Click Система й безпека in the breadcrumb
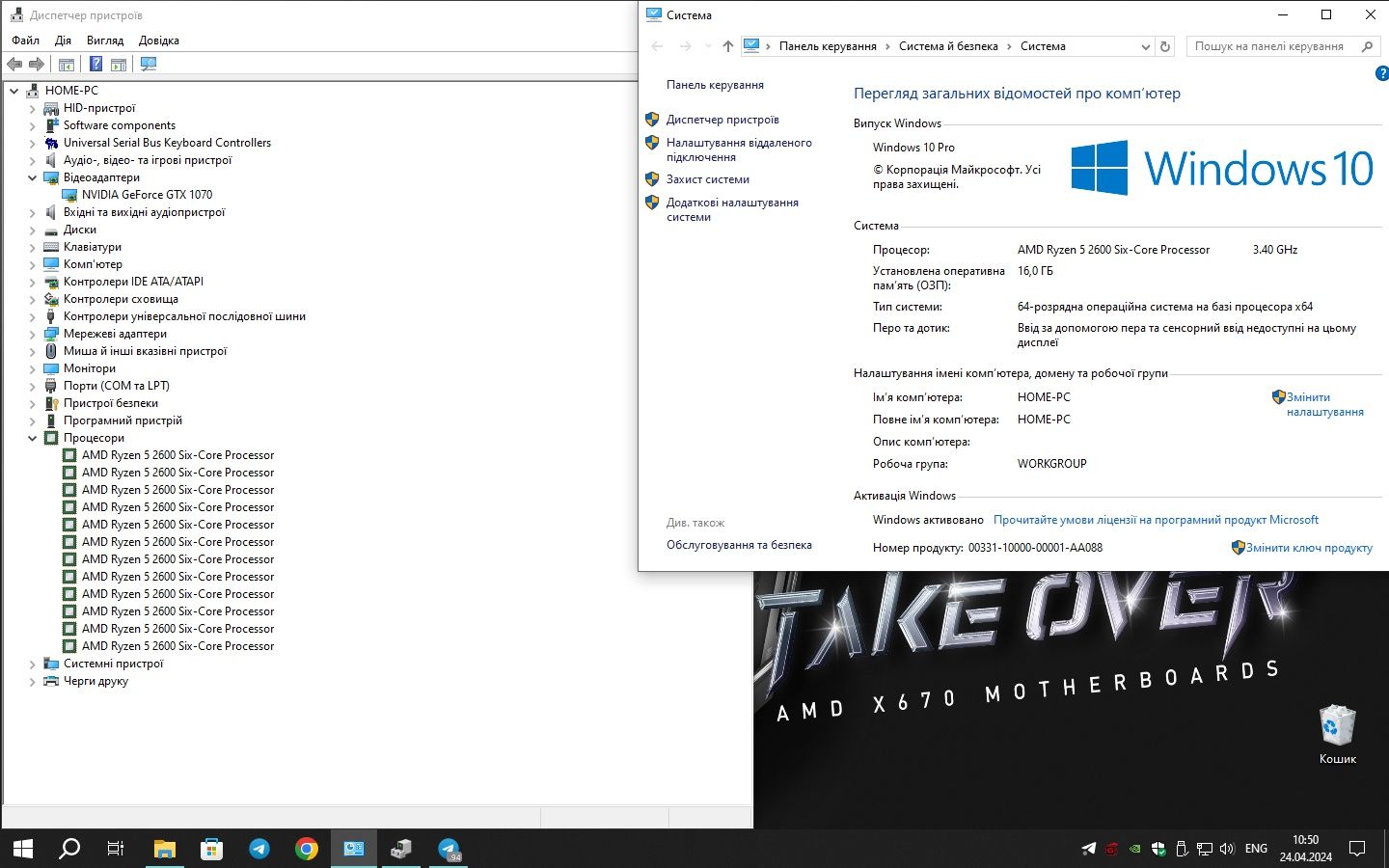1389x868 pixels. pyautogui.click(x=948, y=46)
